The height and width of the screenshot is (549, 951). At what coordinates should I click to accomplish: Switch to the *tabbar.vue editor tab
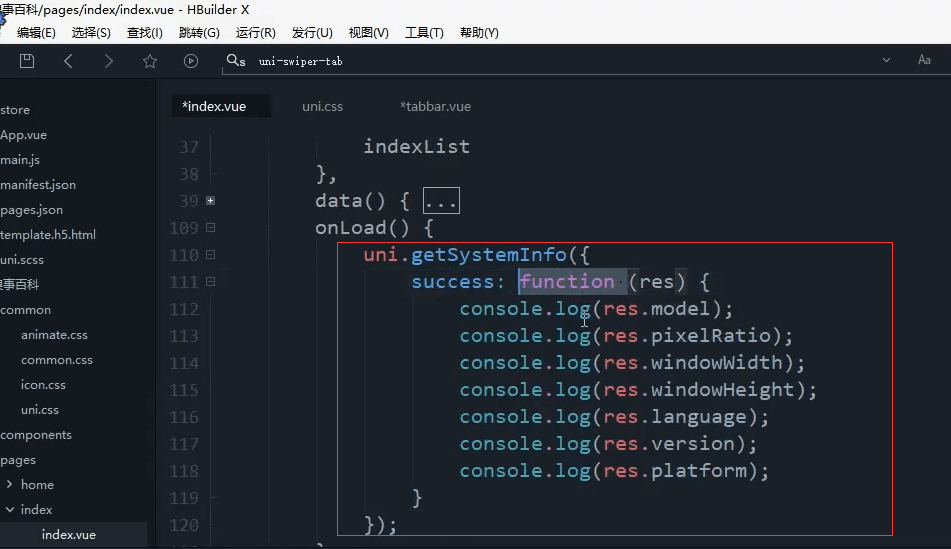point(435,106)
